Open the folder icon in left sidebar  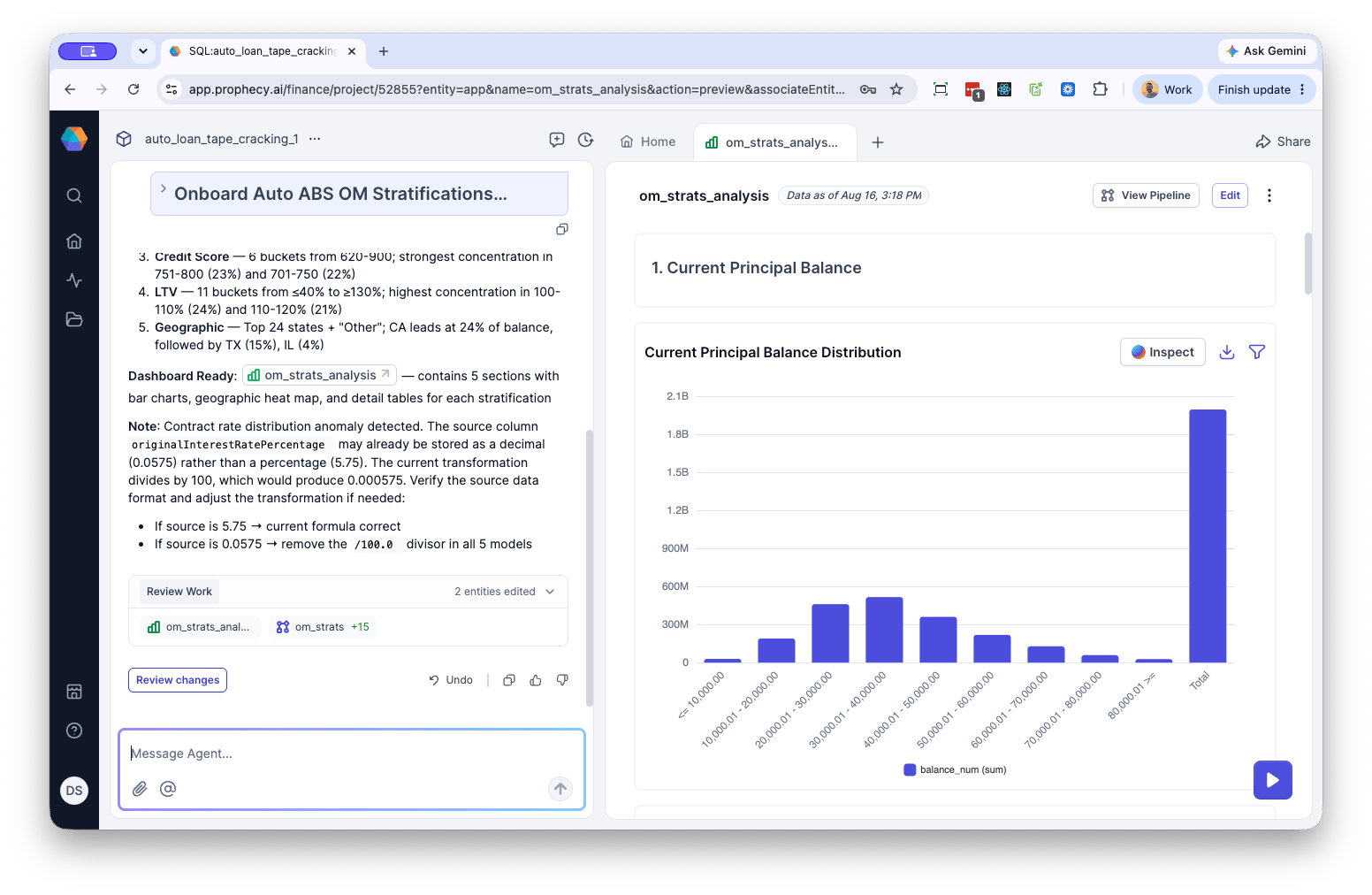(x=74, y=319)
